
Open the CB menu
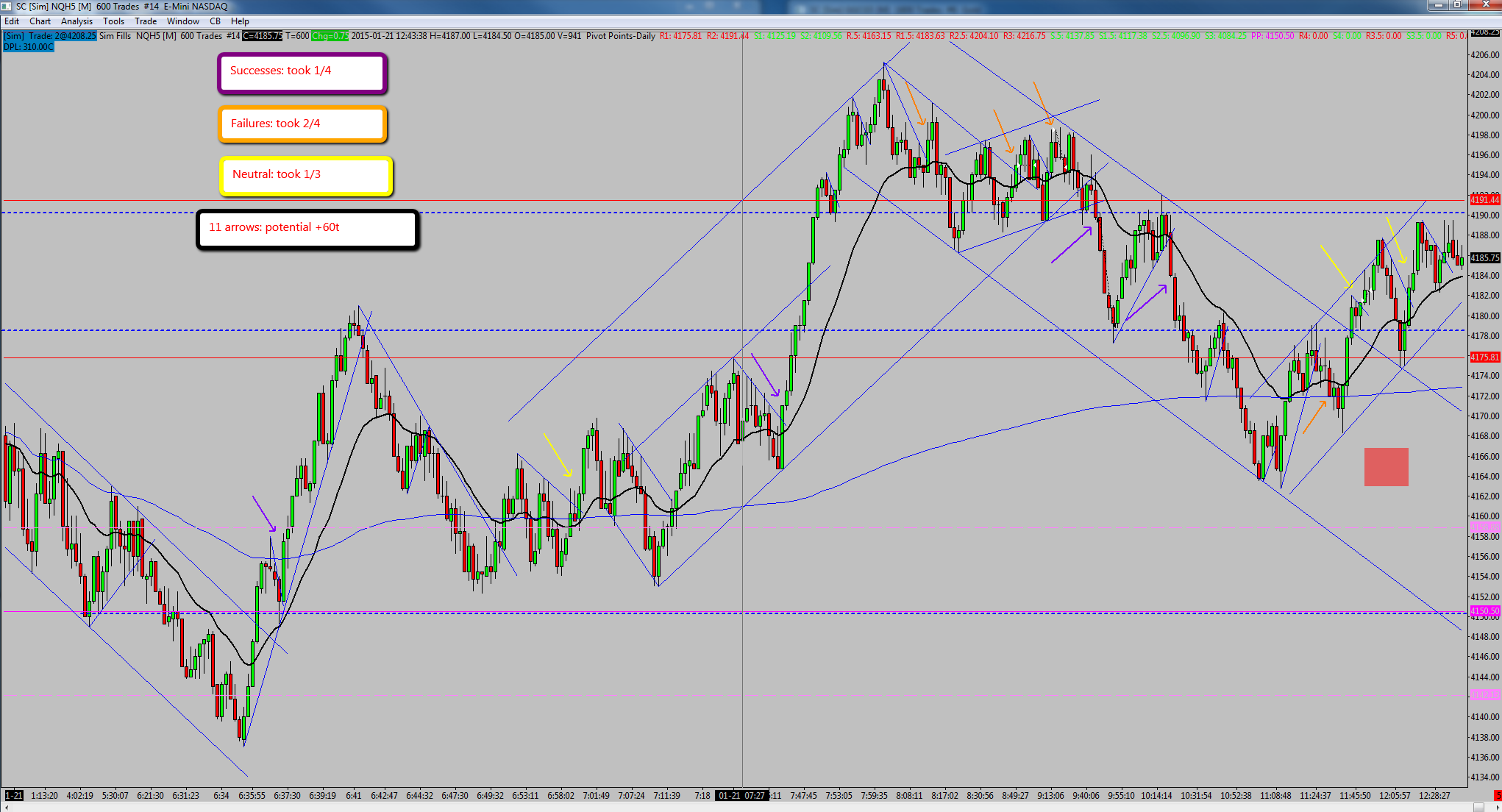pos(215,21)
